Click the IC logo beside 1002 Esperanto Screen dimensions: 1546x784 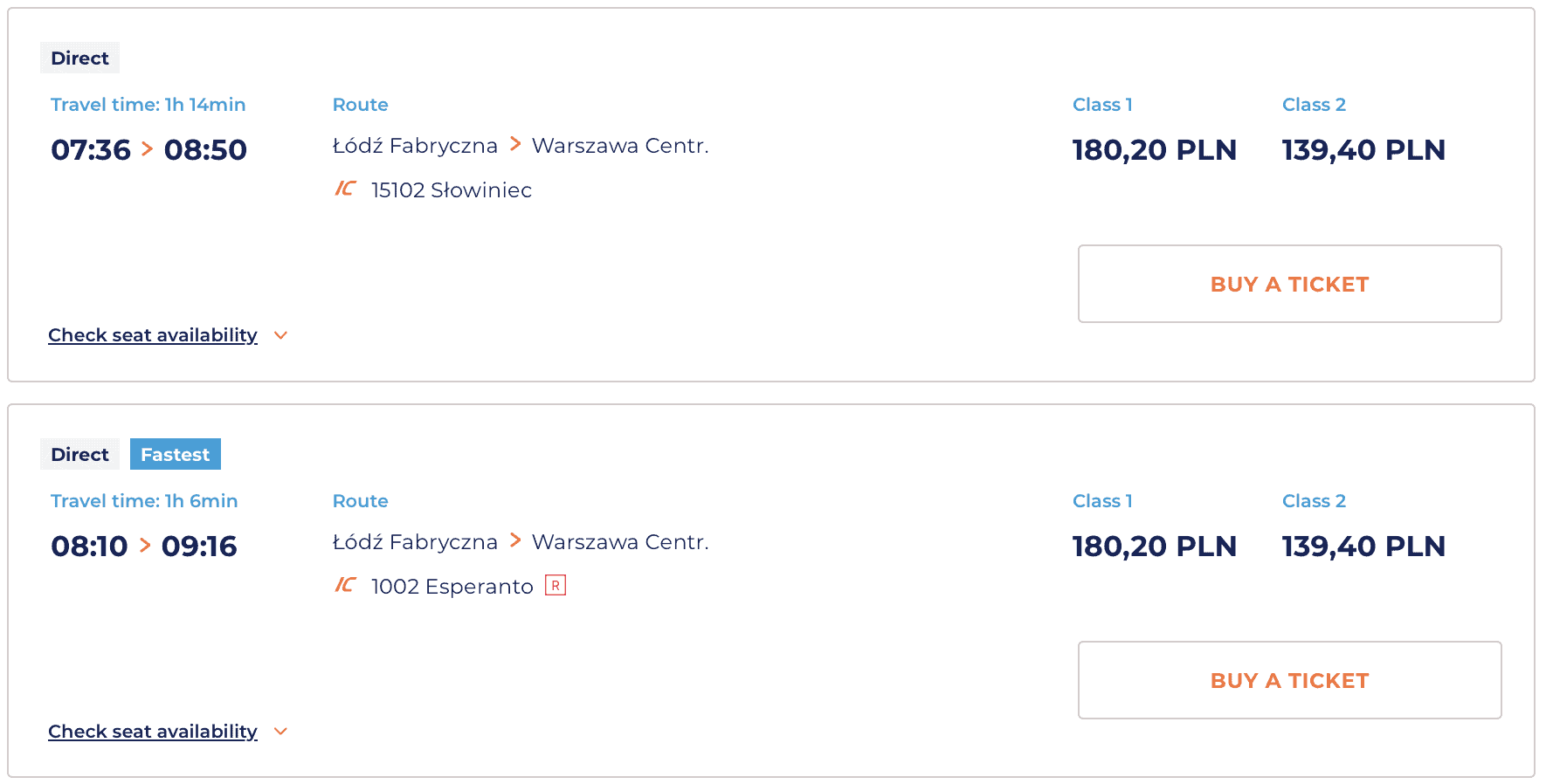click(x=345, y=585)
